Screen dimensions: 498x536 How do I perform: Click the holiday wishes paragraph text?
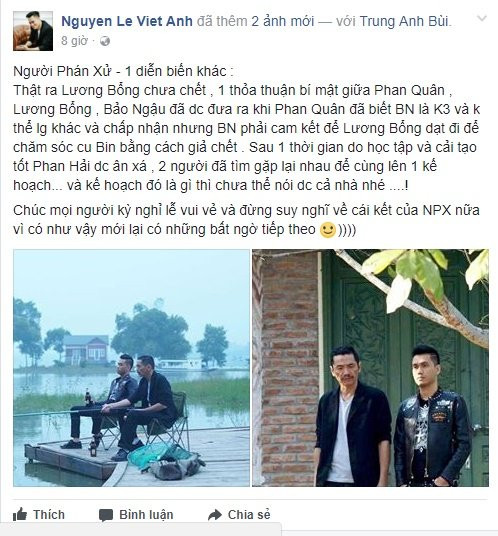(246, 220)
